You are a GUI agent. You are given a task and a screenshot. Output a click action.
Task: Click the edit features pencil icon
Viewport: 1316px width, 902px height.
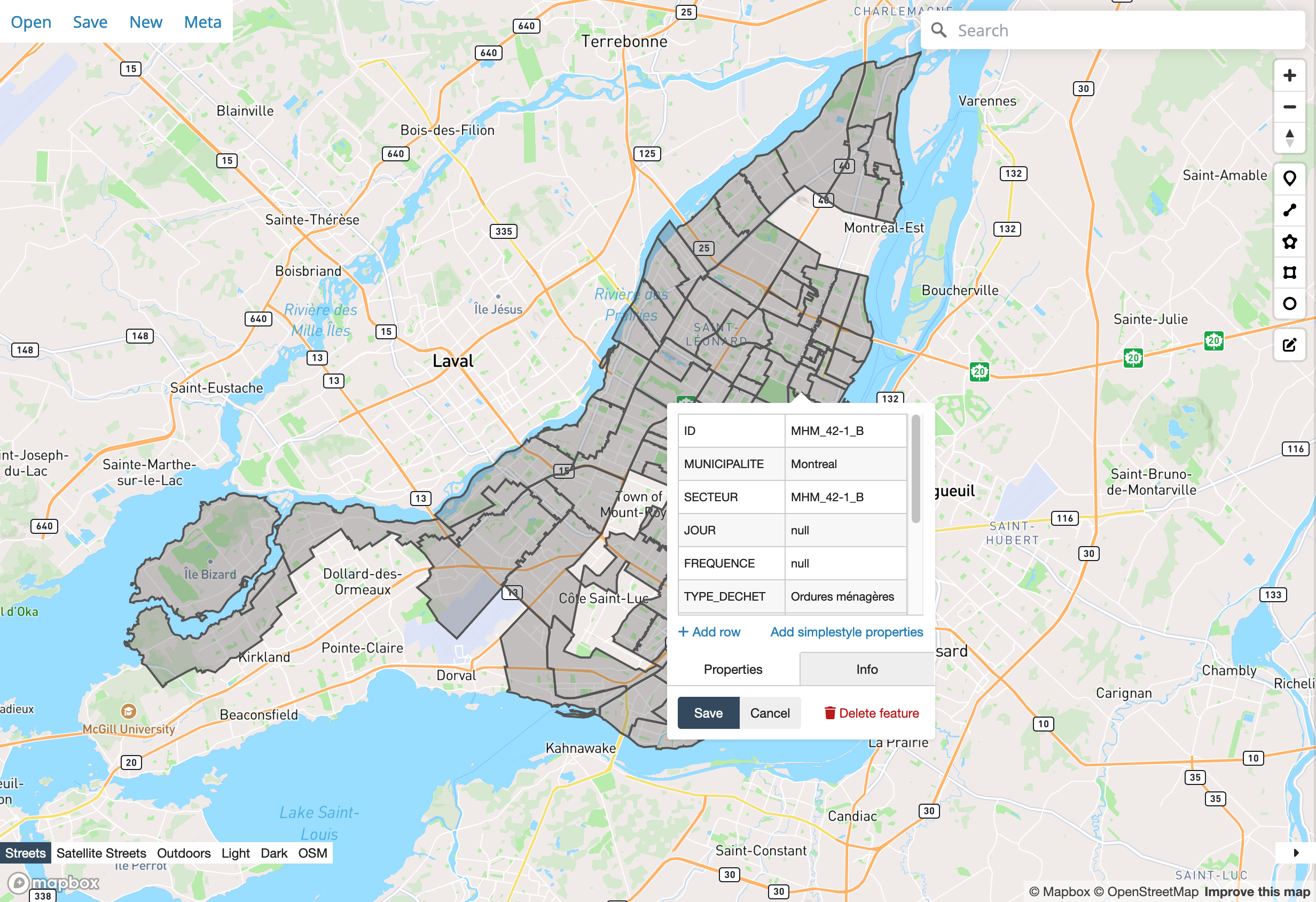click(1289, 345)
